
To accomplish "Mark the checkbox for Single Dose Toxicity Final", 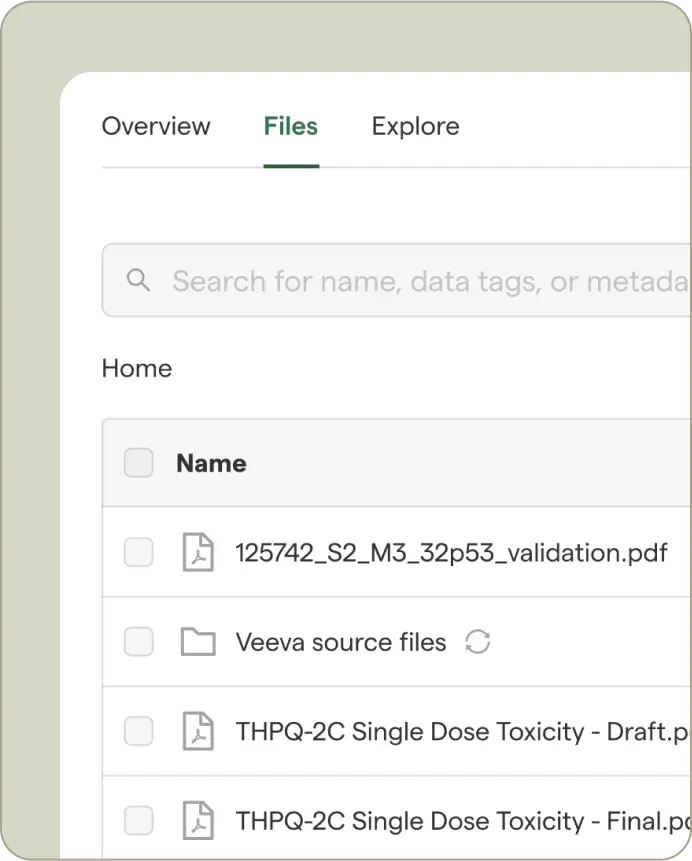I will (139, 821).
